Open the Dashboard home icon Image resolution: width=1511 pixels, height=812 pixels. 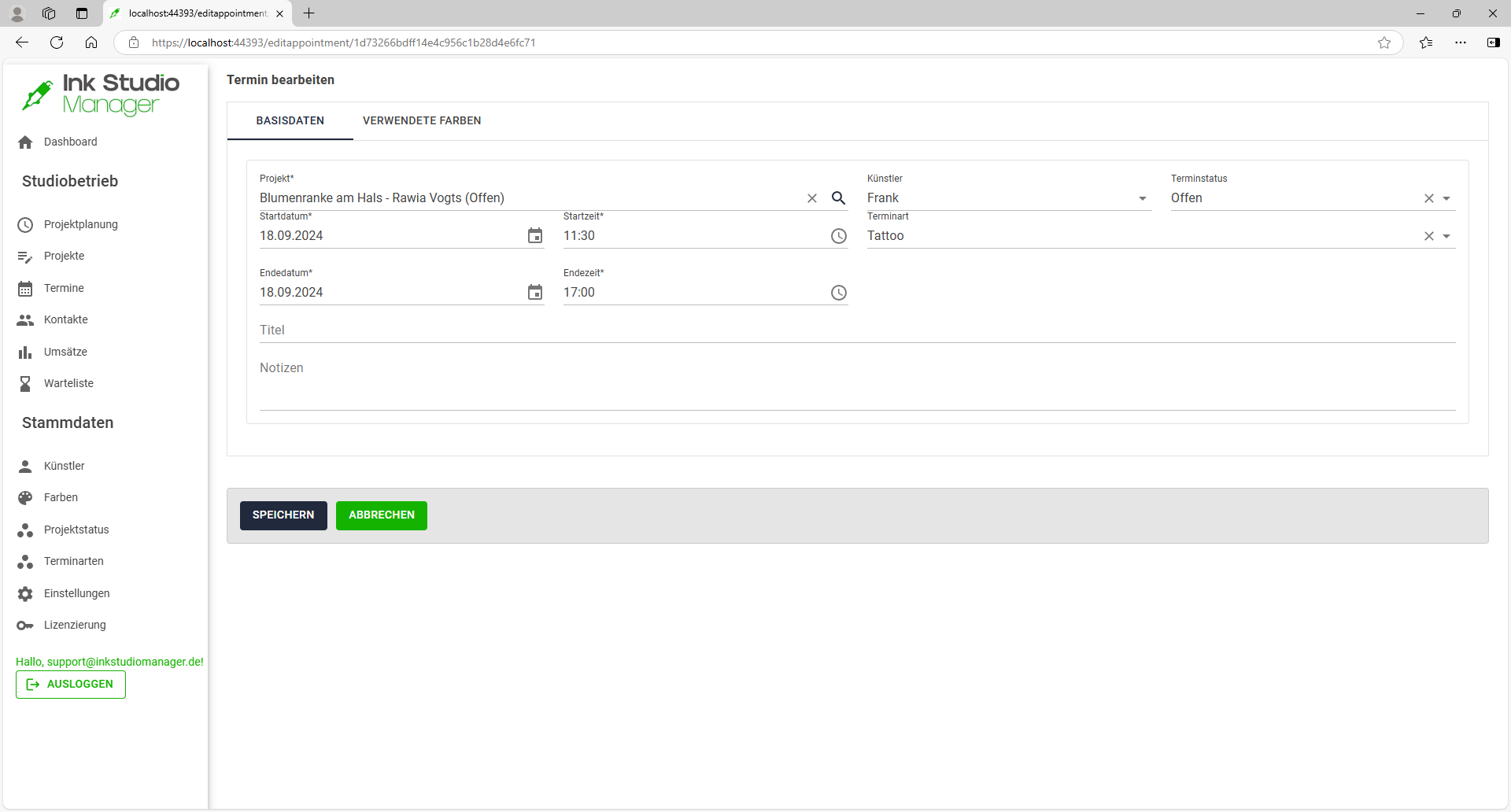[x=25, y=142]
